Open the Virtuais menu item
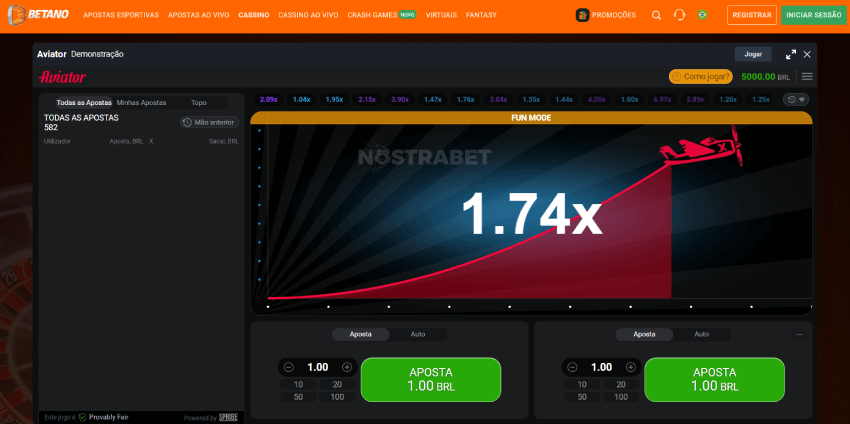Image resolution: width=850 pixels, height=424 pixels. [441, 15]
